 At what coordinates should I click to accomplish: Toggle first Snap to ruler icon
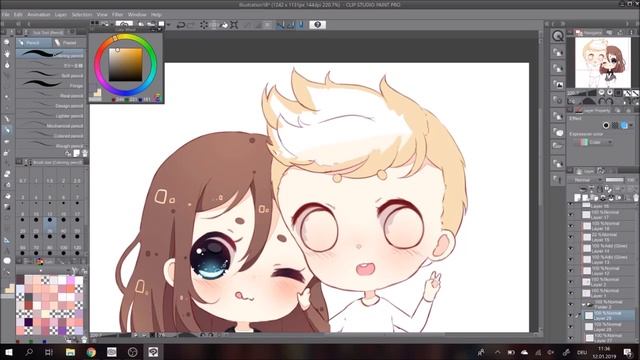[x=280, y=25]
